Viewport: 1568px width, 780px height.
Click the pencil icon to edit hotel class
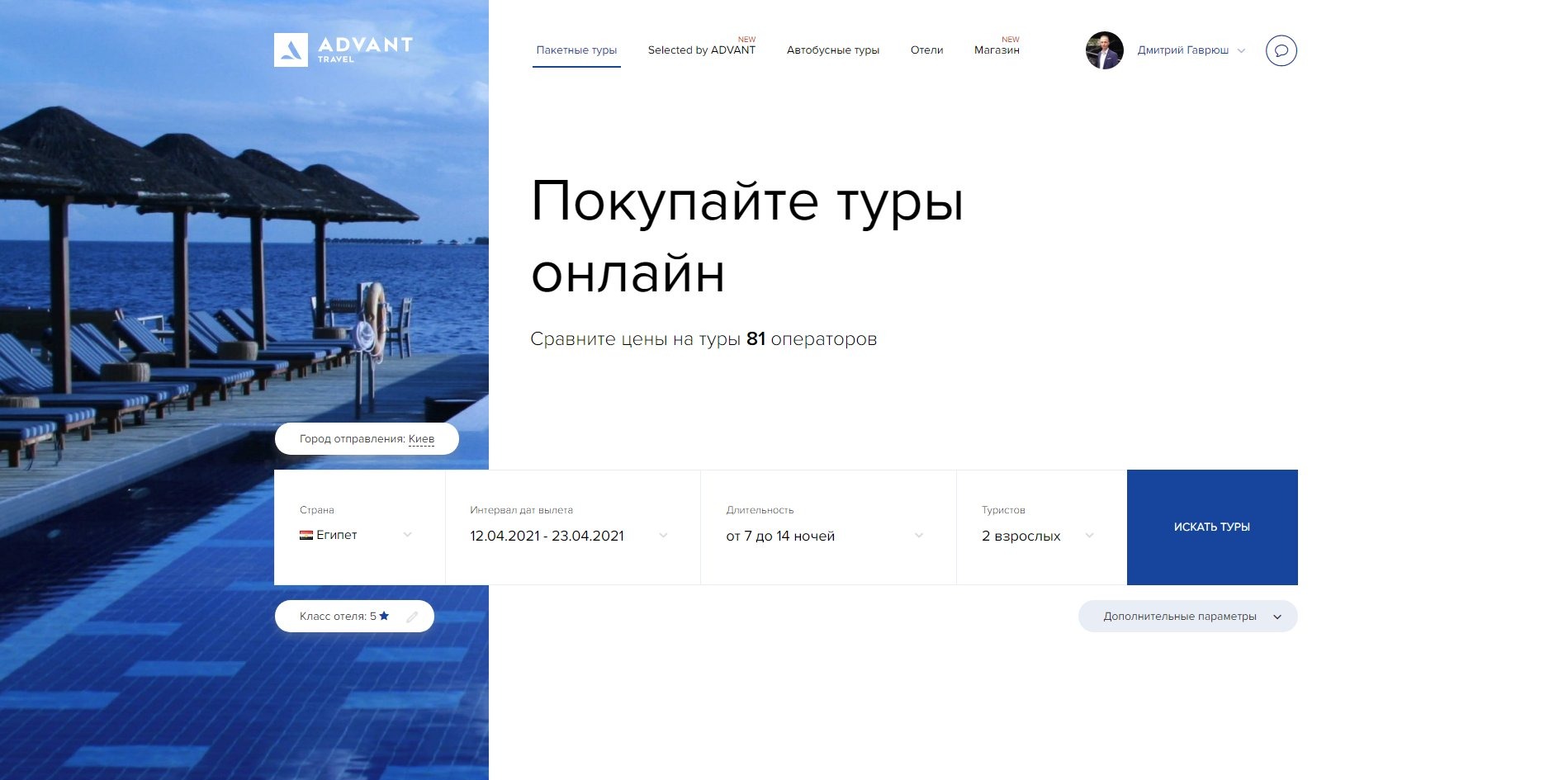(411, 616)
